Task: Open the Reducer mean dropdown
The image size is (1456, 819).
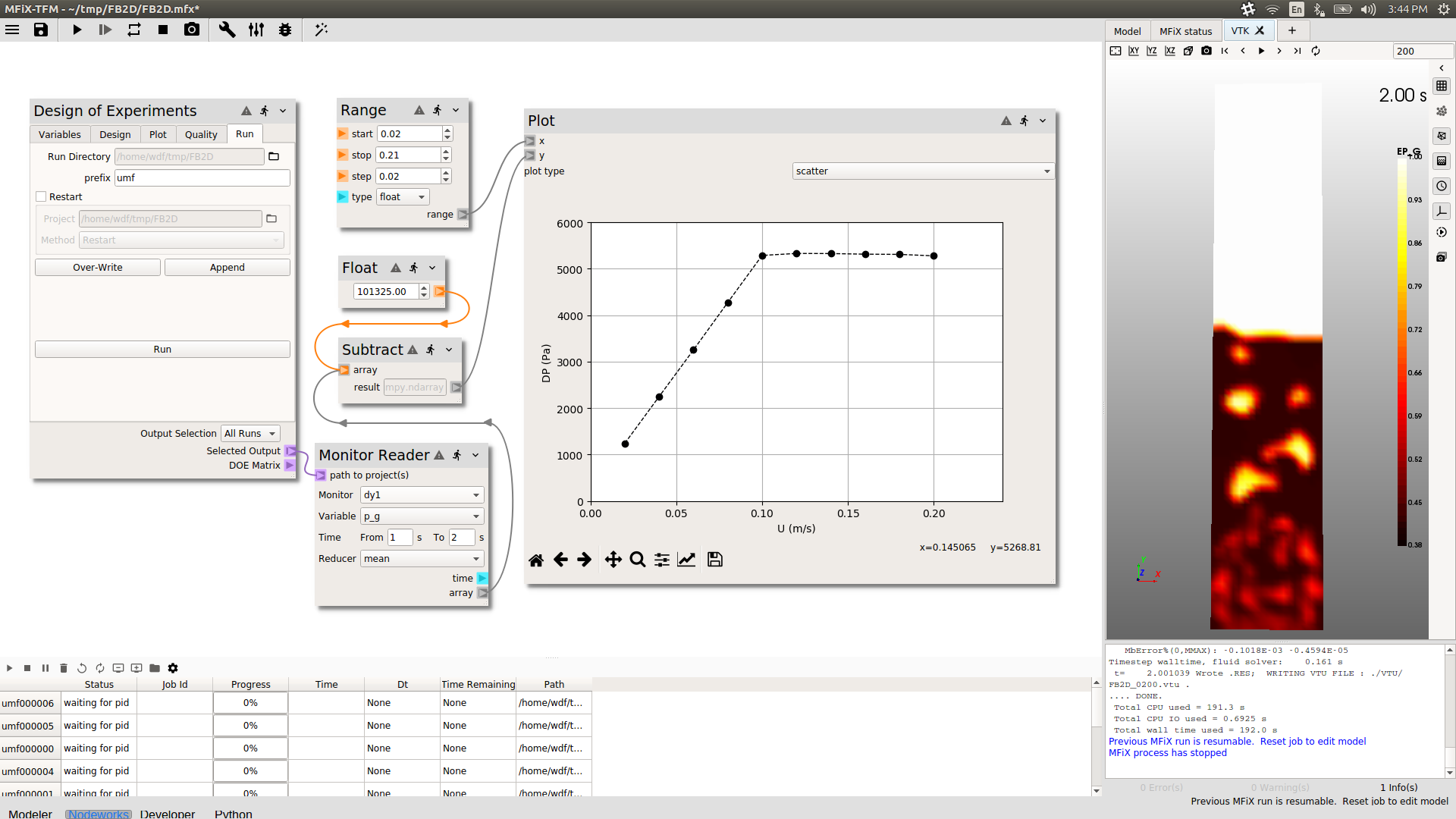Action: tap(422, 559)
